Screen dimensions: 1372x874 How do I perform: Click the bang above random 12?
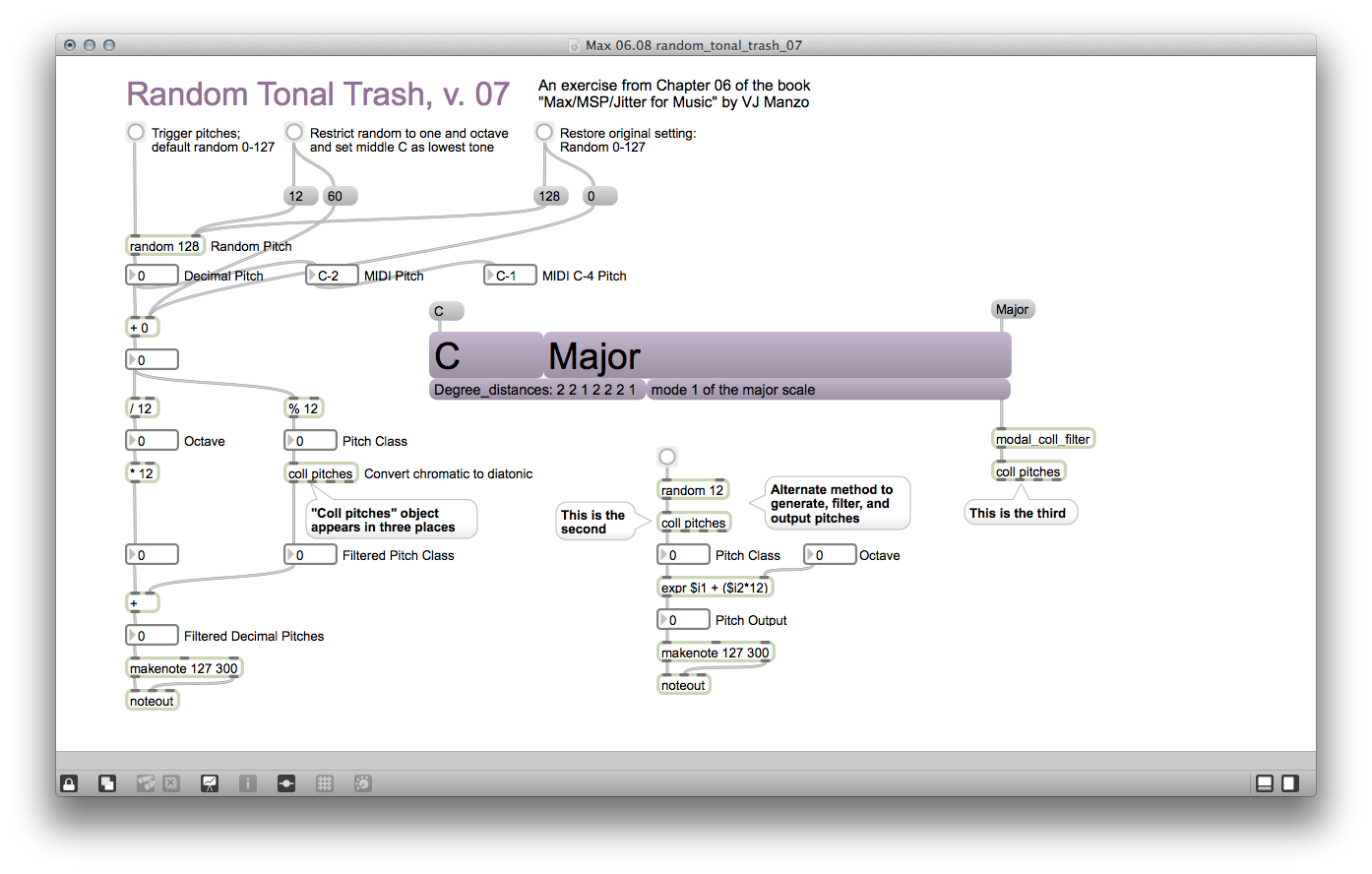667,457
